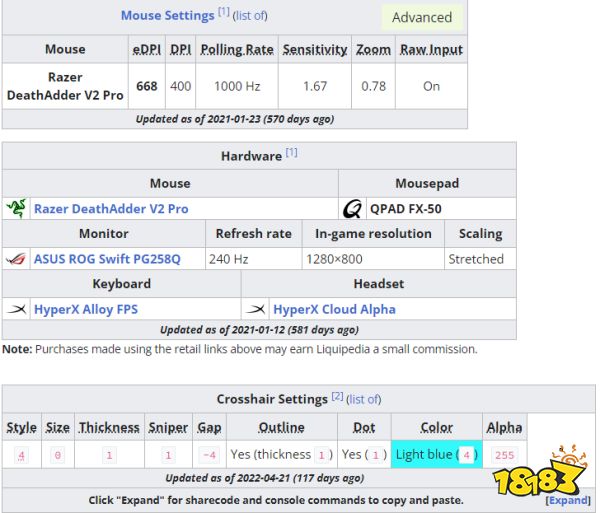
Task: Click the Razer DeathAdder V2 Pro mouse cell
Action: (x=65, y=86)
